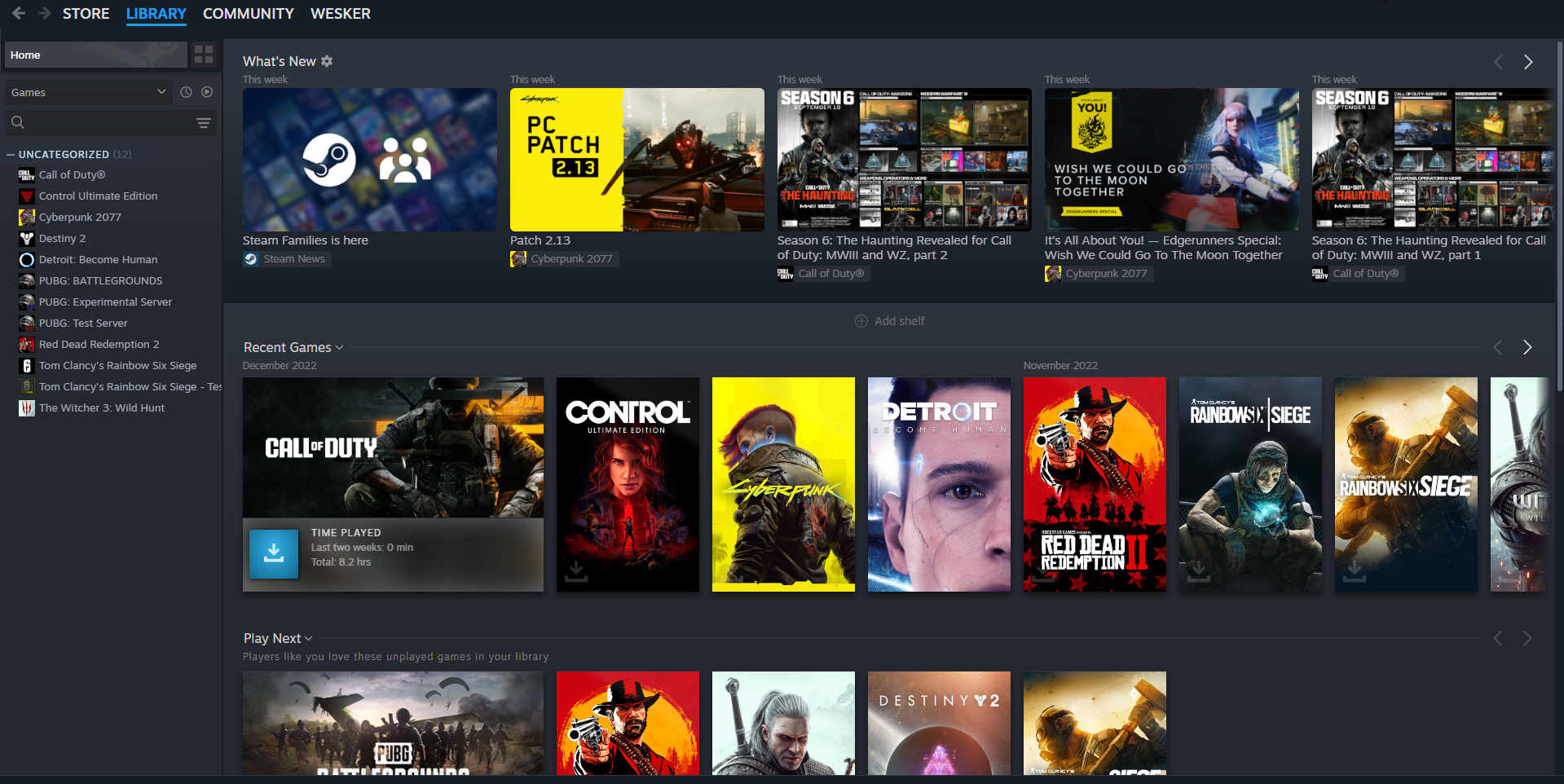Open Steam Families is here news

(x=306, y=240)
